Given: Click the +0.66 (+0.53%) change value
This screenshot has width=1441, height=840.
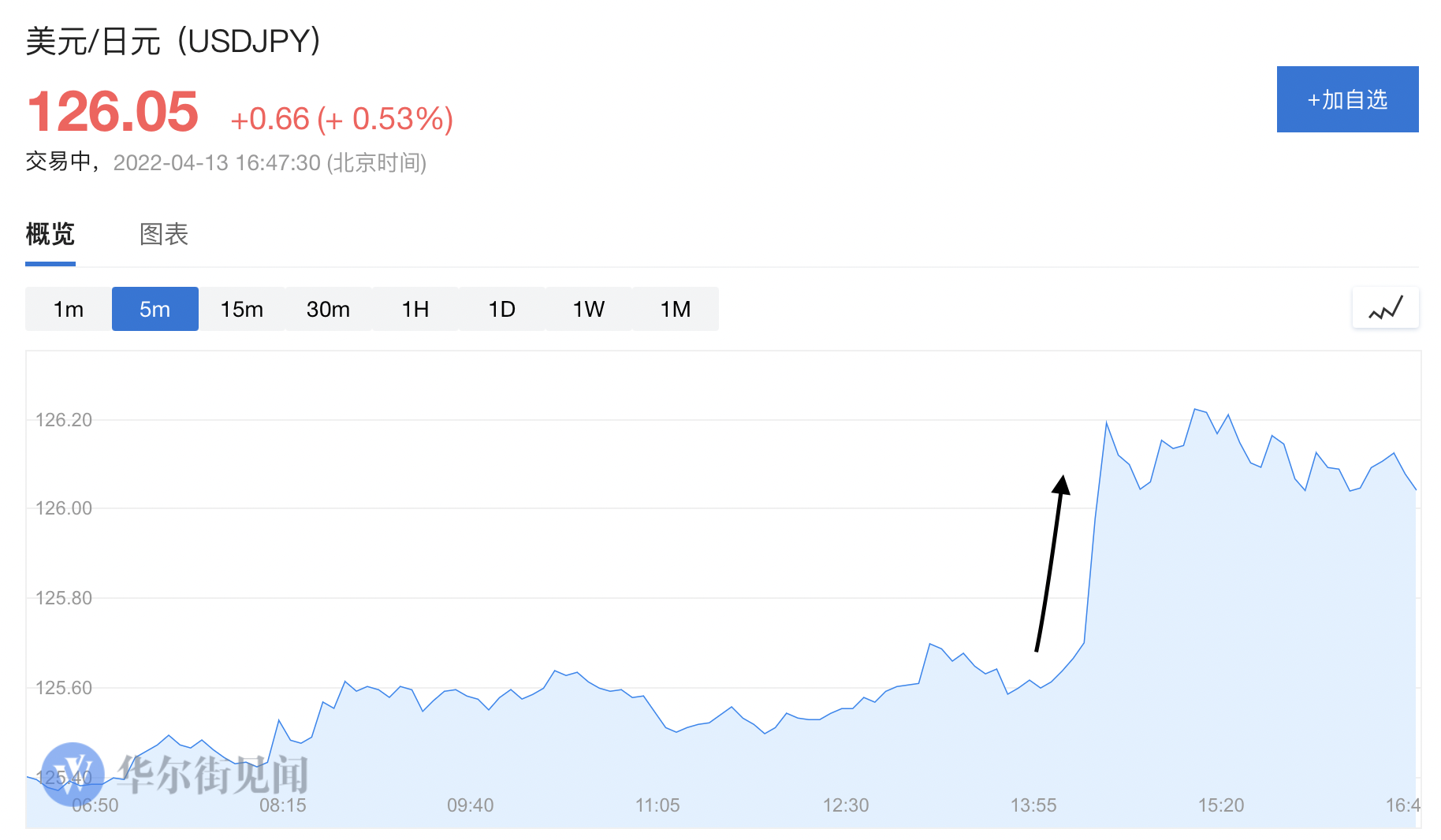Looking at the screenshot, I should pos(341,119).
